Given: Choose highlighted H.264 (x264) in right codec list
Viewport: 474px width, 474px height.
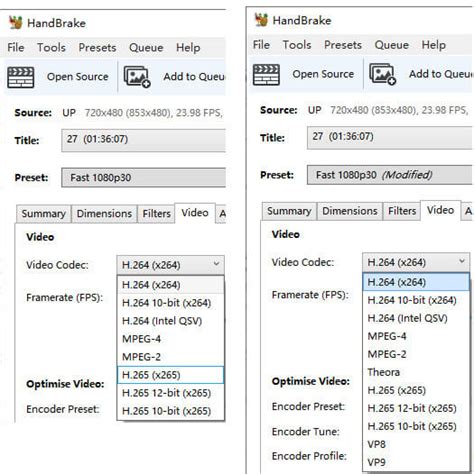Looking at the screenshot, I should tap(416, 282).
